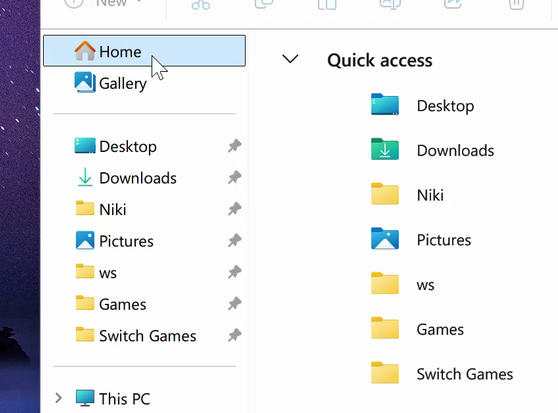
Task: Collapse the Quick access section chevron
Action: (290, 59)
